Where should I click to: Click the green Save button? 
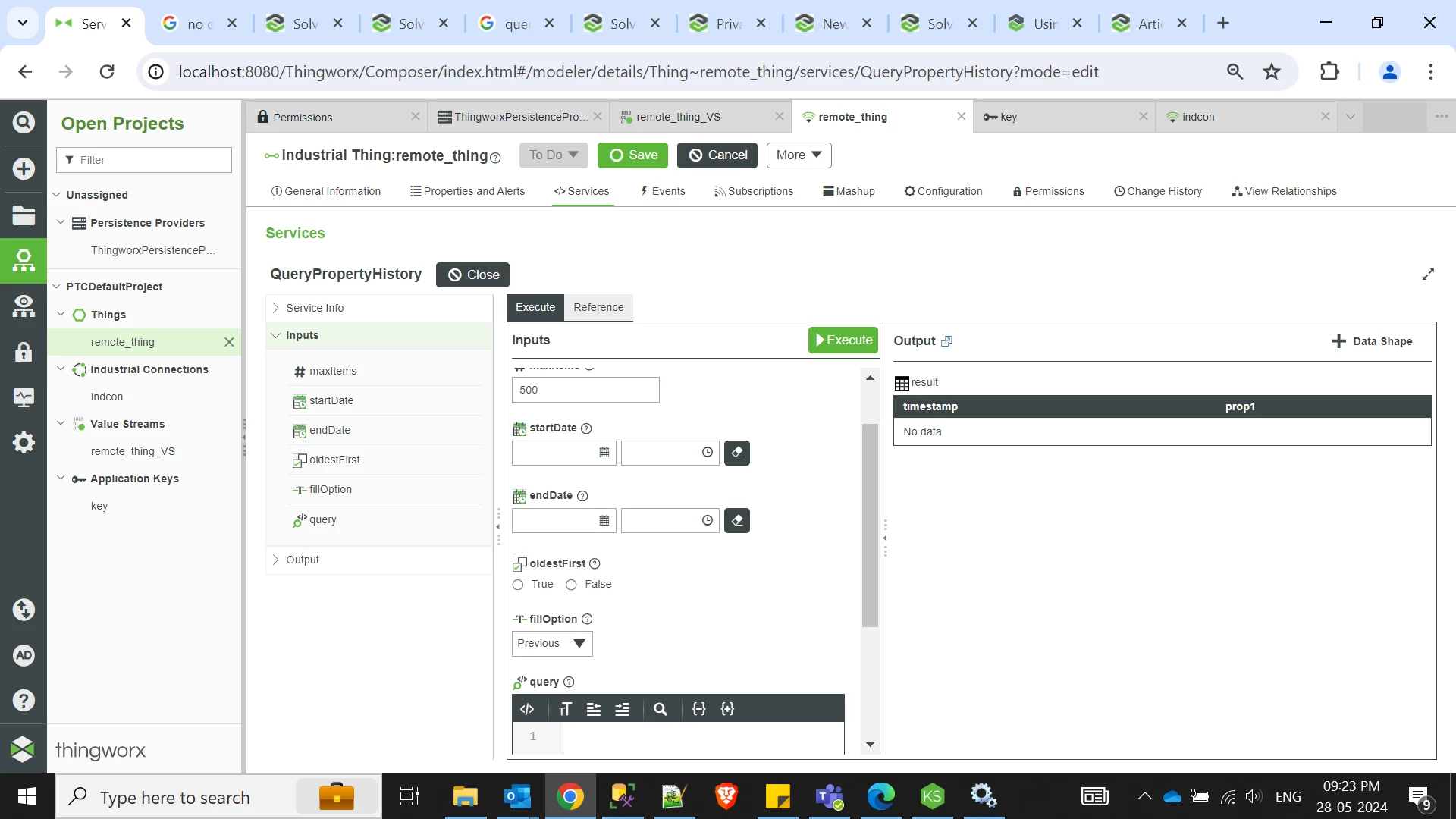coord(632,155)
